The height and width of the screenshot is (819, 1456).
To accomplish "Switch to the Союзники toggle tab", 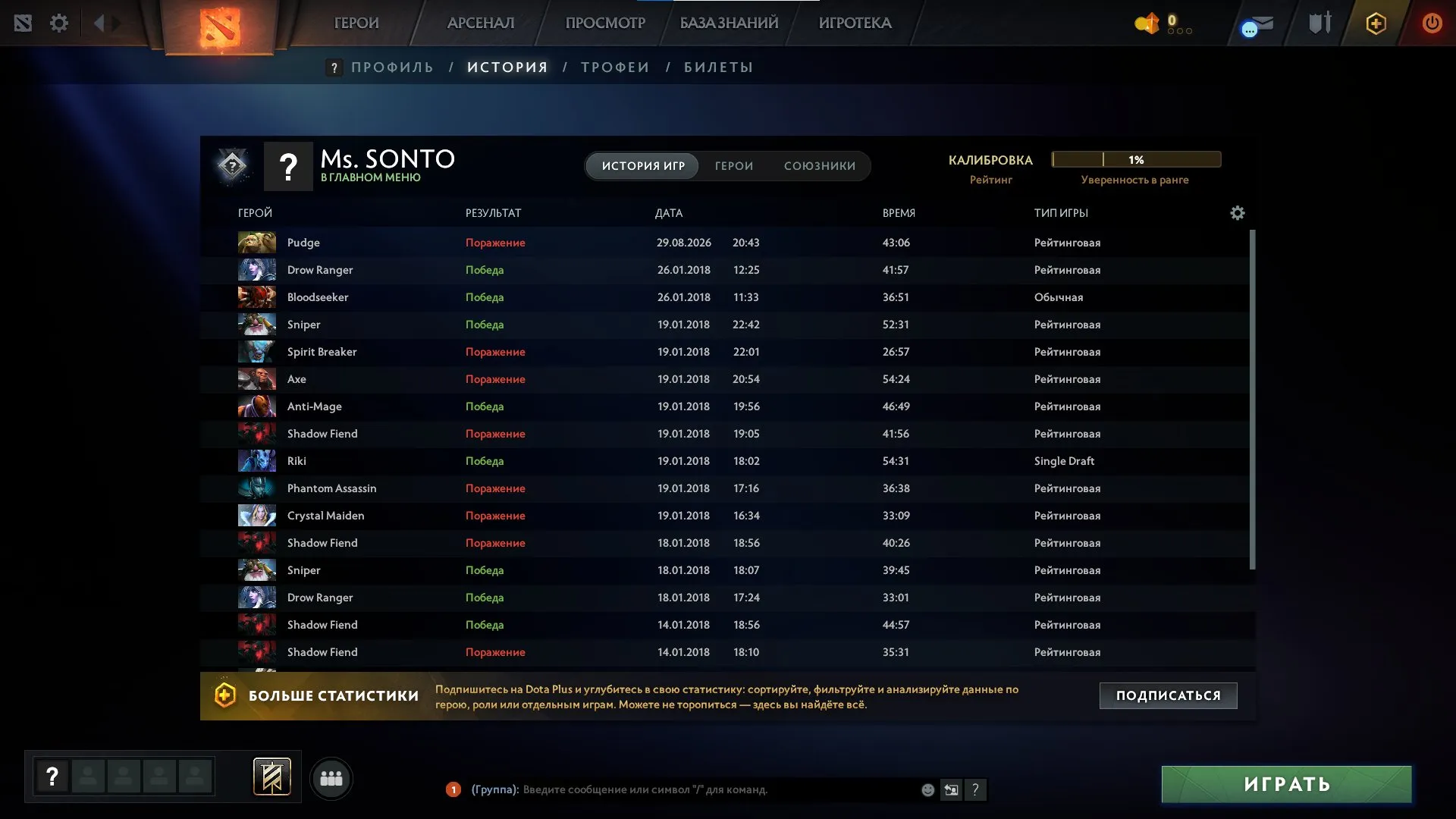I will click(x=820, y=166).
